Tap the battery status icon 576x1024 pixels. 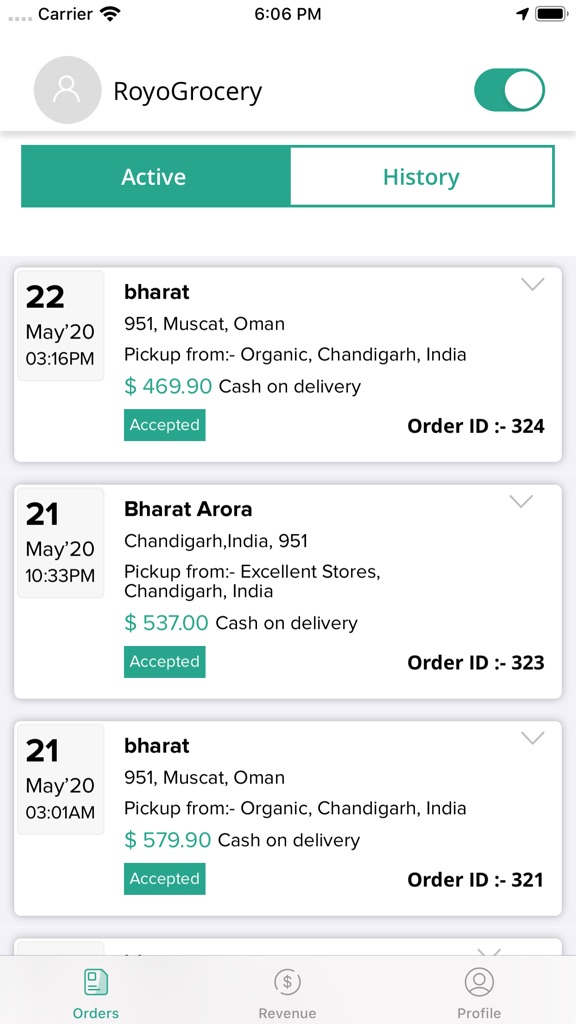pyautogui.click(x=551, y=14)
